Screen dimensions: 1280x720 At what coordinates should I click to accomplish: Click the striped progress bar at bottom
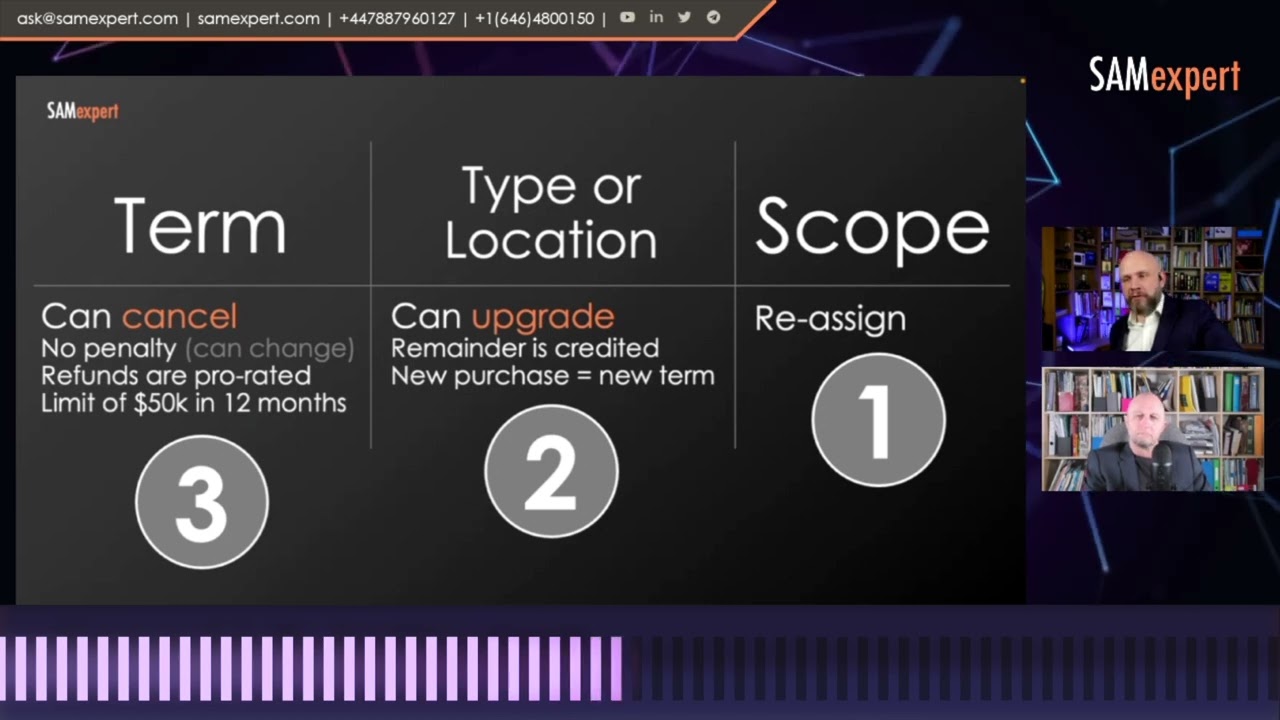[640, 668]
